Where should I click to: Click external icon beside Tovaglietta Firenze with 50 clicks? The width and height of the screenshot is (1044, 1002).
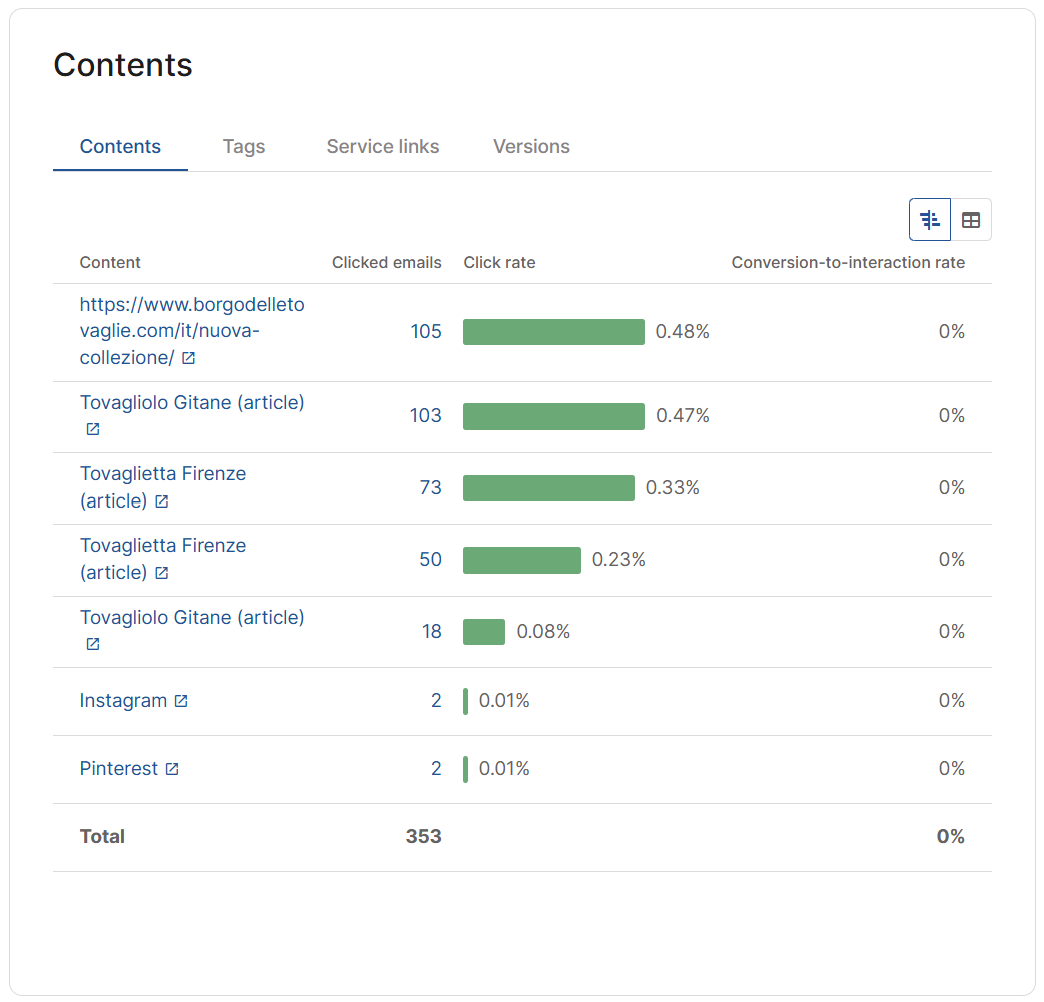(x=162, y=573)
